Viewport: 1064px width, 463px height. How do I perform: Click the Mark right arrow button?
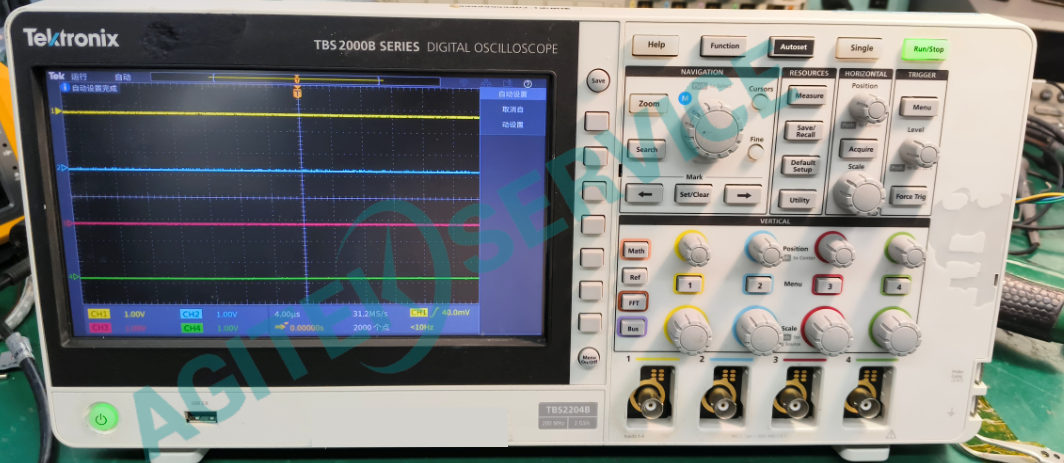tap(742, 195)
